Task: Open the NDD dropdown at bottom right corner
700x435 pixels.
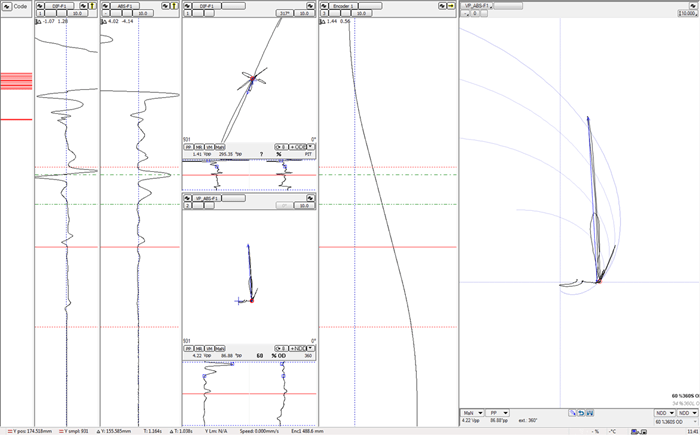Action: coord(687,412)
